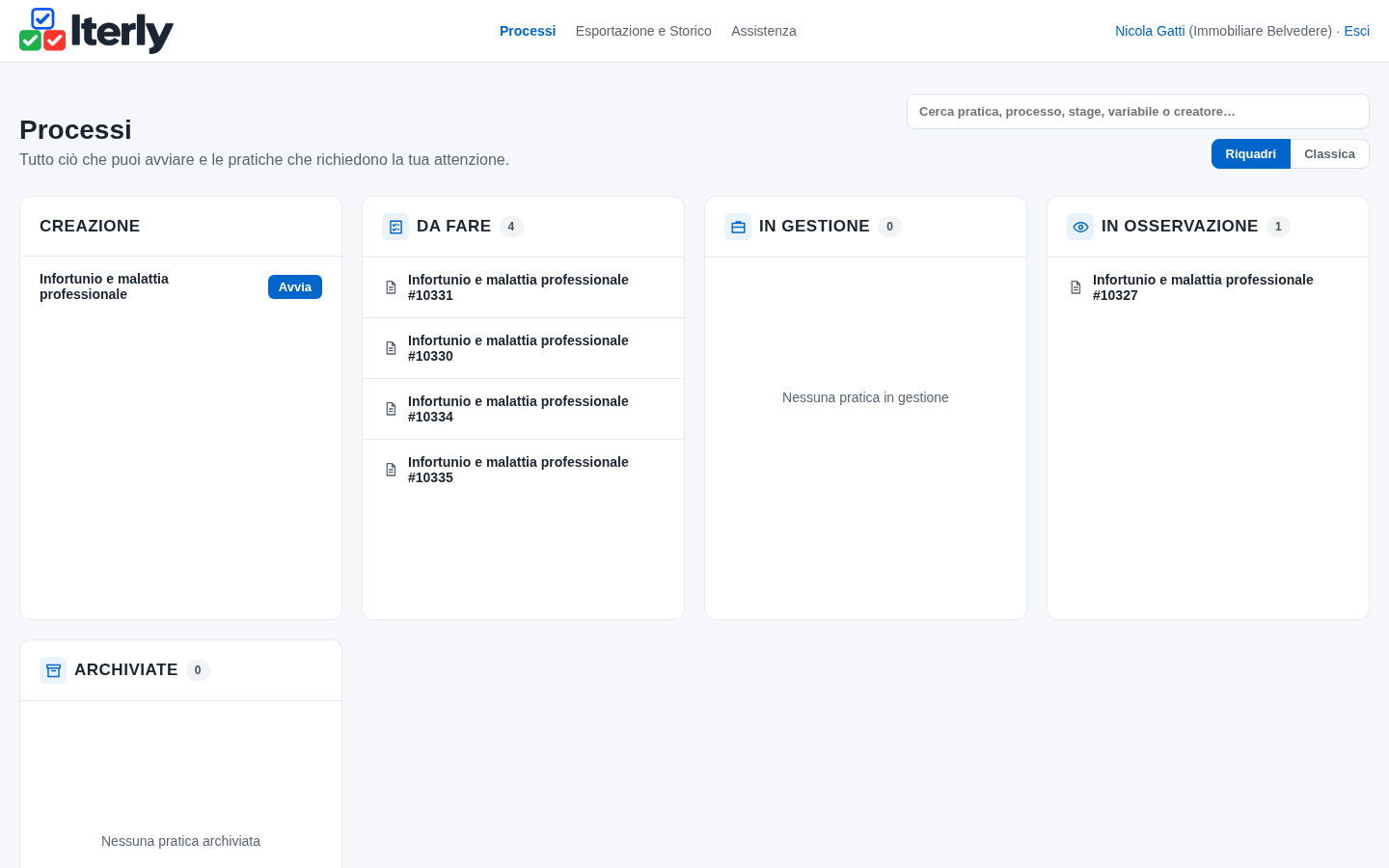
Task: Click the In Osservazione count badge 1
Action: 1278,227
